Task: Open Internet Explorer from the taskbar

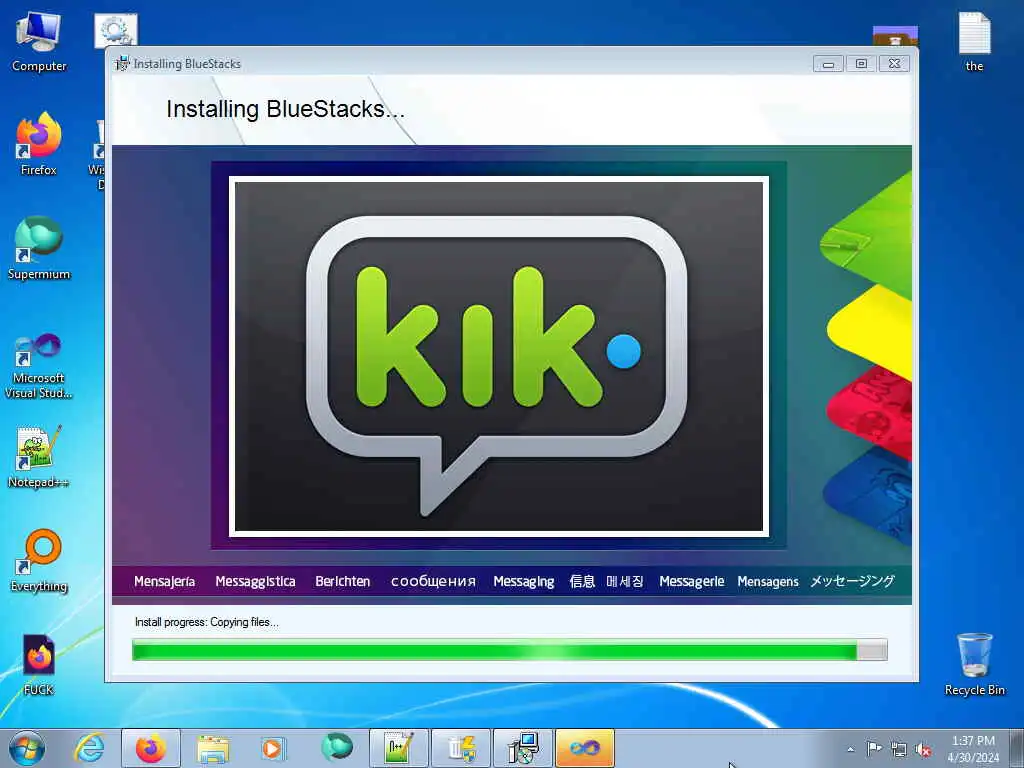Action: 89,748
